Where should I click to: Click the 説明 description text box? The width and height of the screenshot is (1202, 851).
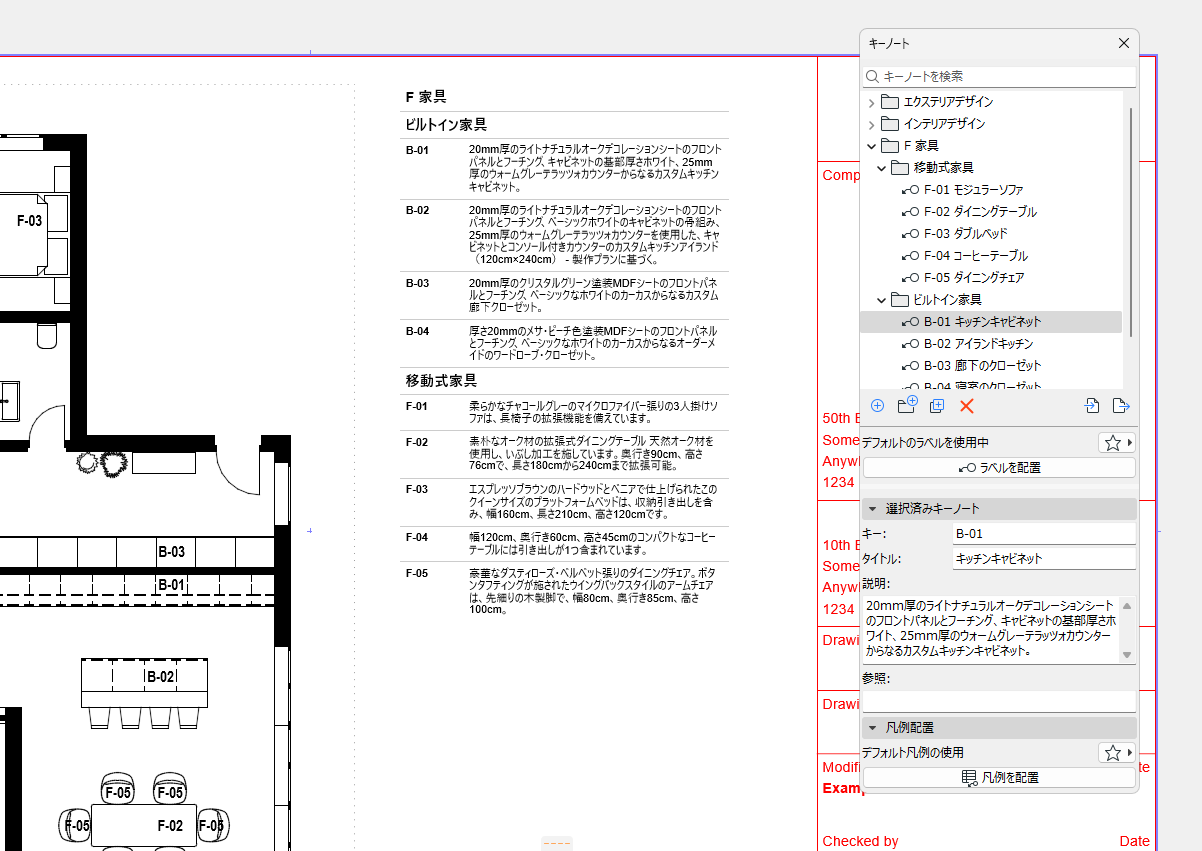(990, 629)
